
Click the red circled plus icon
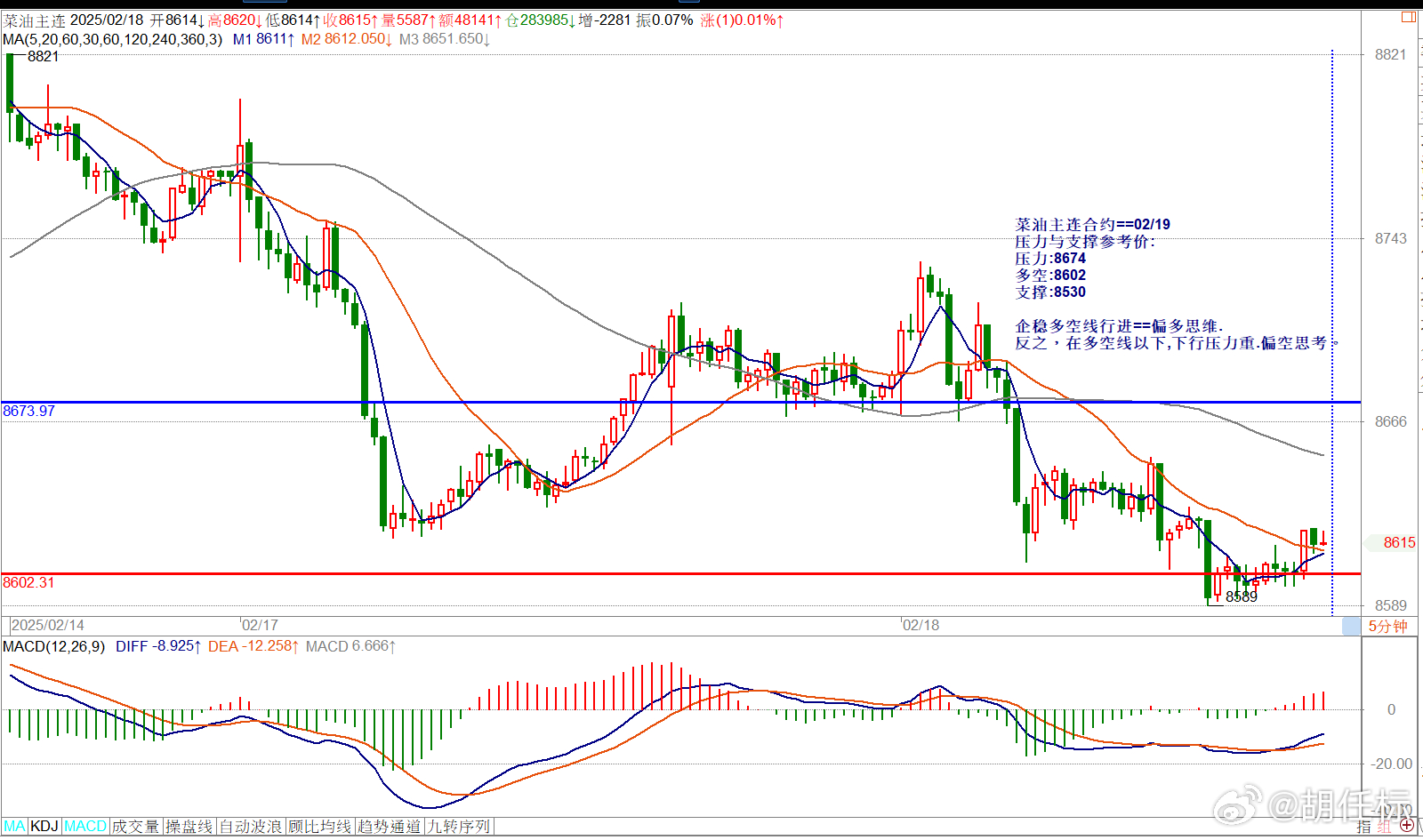pyautogui.click(x=1408, y=826)
